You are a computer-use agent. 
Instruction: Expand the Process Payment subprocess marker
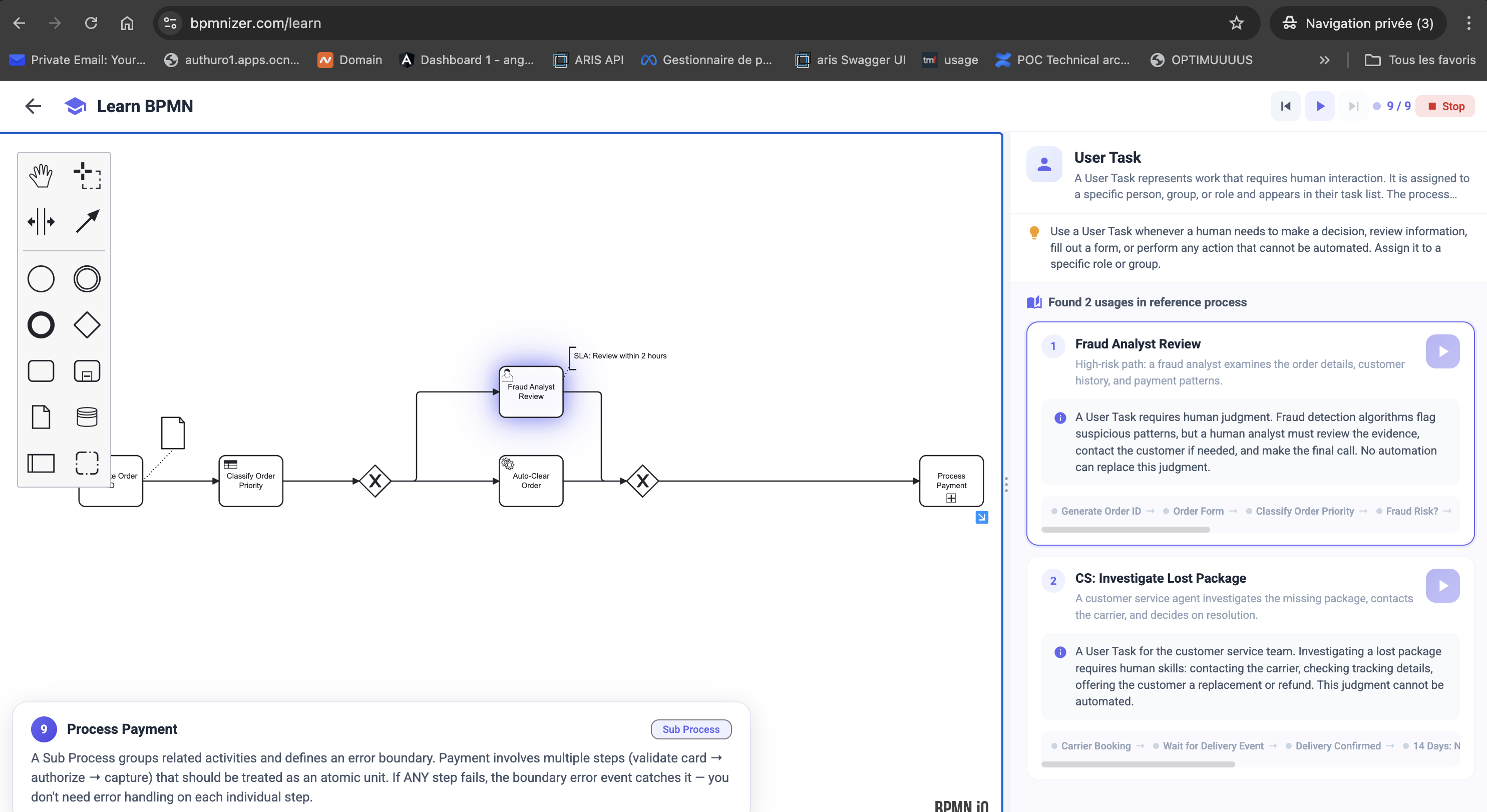tap(951, 499)
